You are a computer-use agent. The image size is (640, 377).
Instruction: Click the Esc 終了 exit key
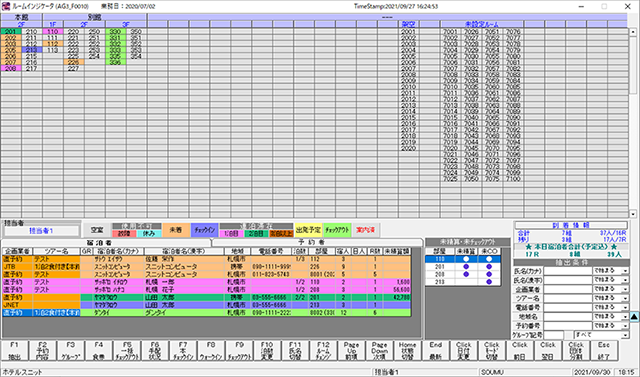pos(604,351)
